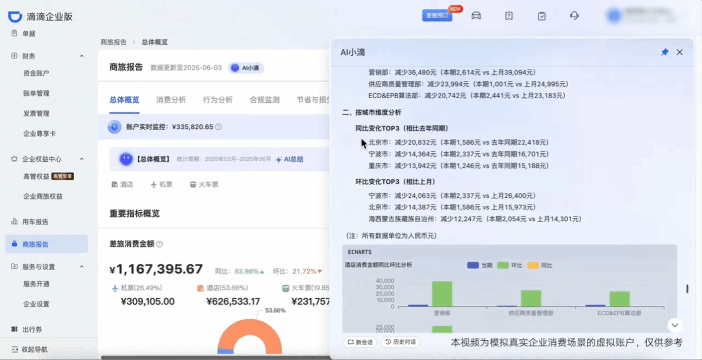Select the 火车票 filter
The width and height of the screenshot is (702, 360).
[x=204, y=184]
